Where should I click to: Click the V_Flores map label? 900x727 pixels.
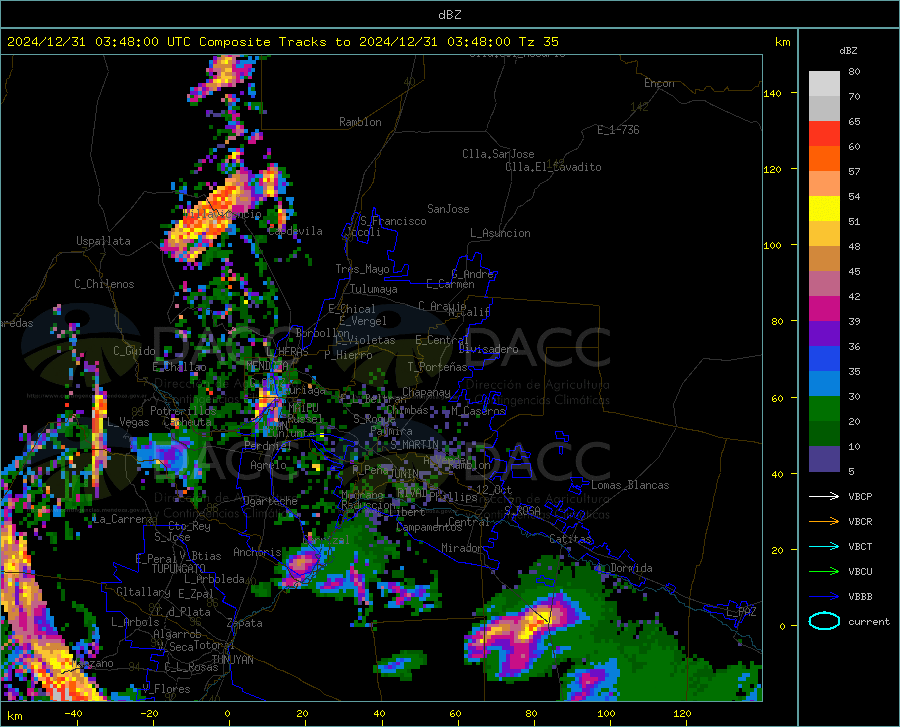pos(166,689)
